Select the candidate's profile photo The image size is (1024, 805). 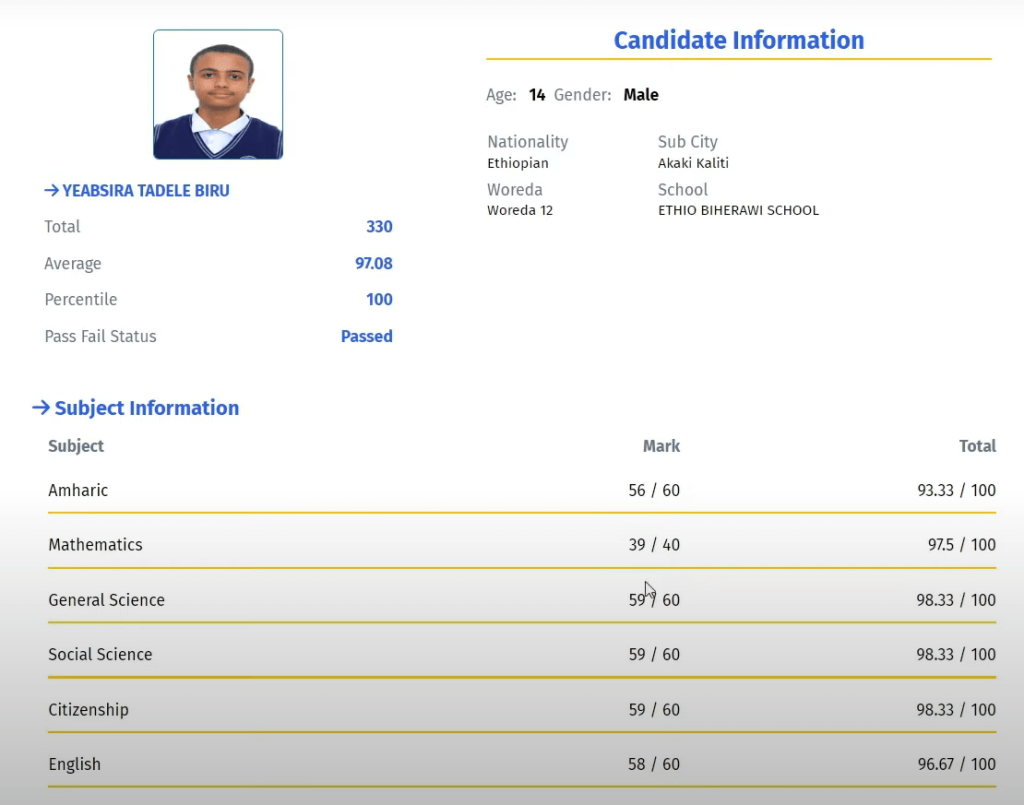click(217, 95)
